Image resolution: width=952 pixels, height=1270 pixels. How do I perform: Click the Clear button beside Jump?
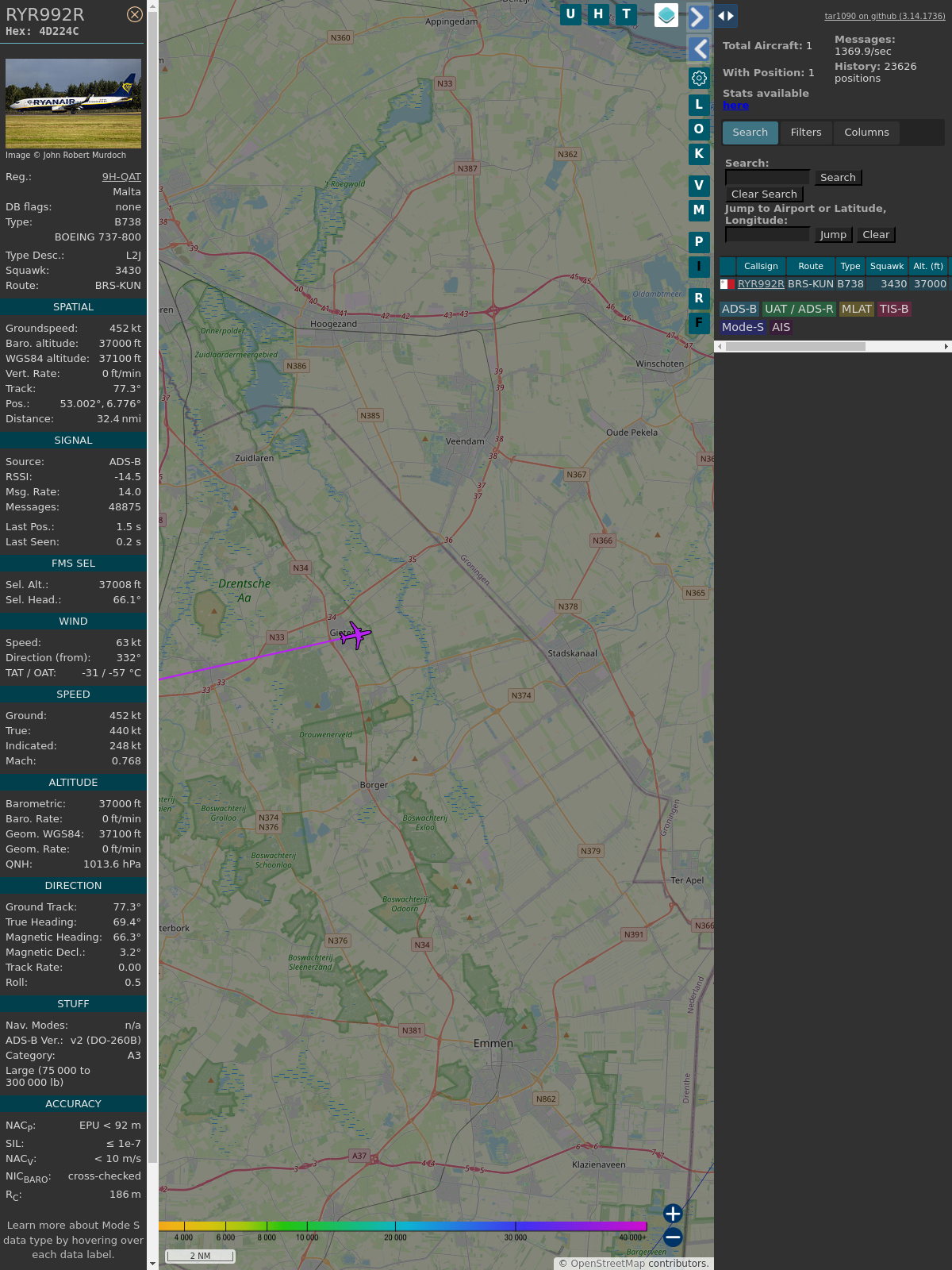[876, 235]
